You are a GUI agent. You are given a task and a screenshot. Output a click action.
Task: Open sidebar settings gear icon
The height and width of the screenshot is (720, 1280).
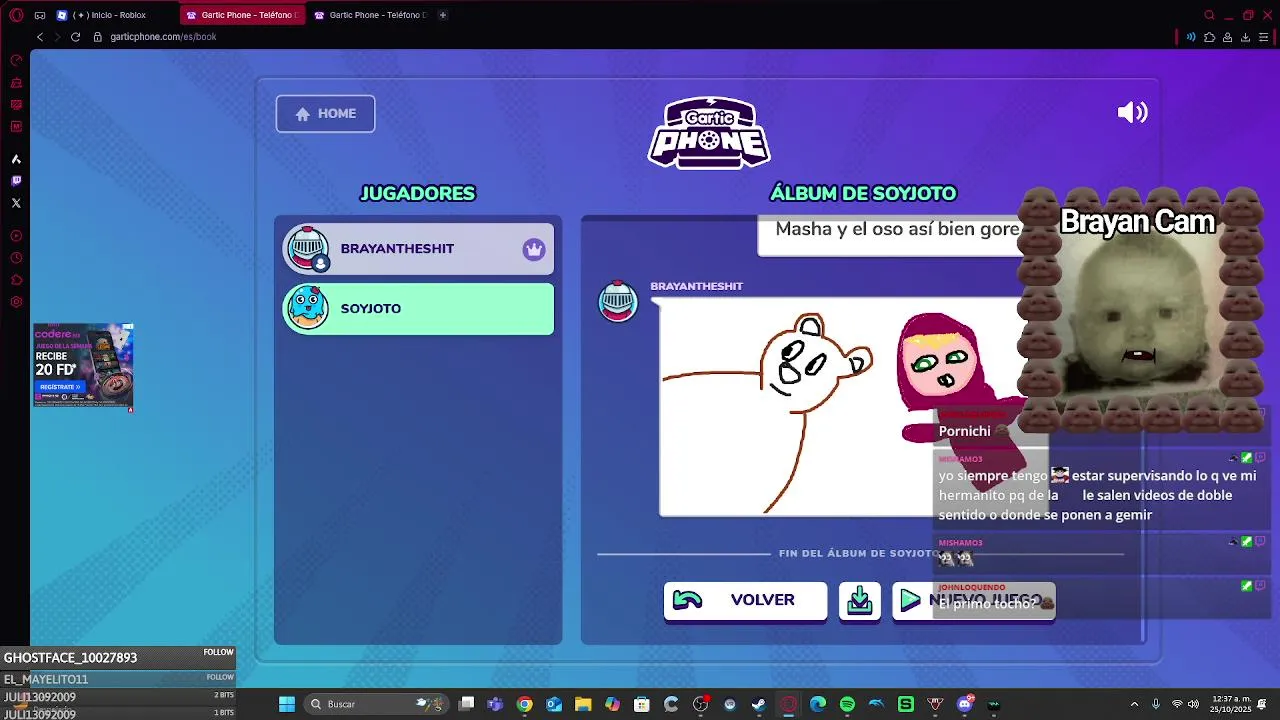pos(16,302)
